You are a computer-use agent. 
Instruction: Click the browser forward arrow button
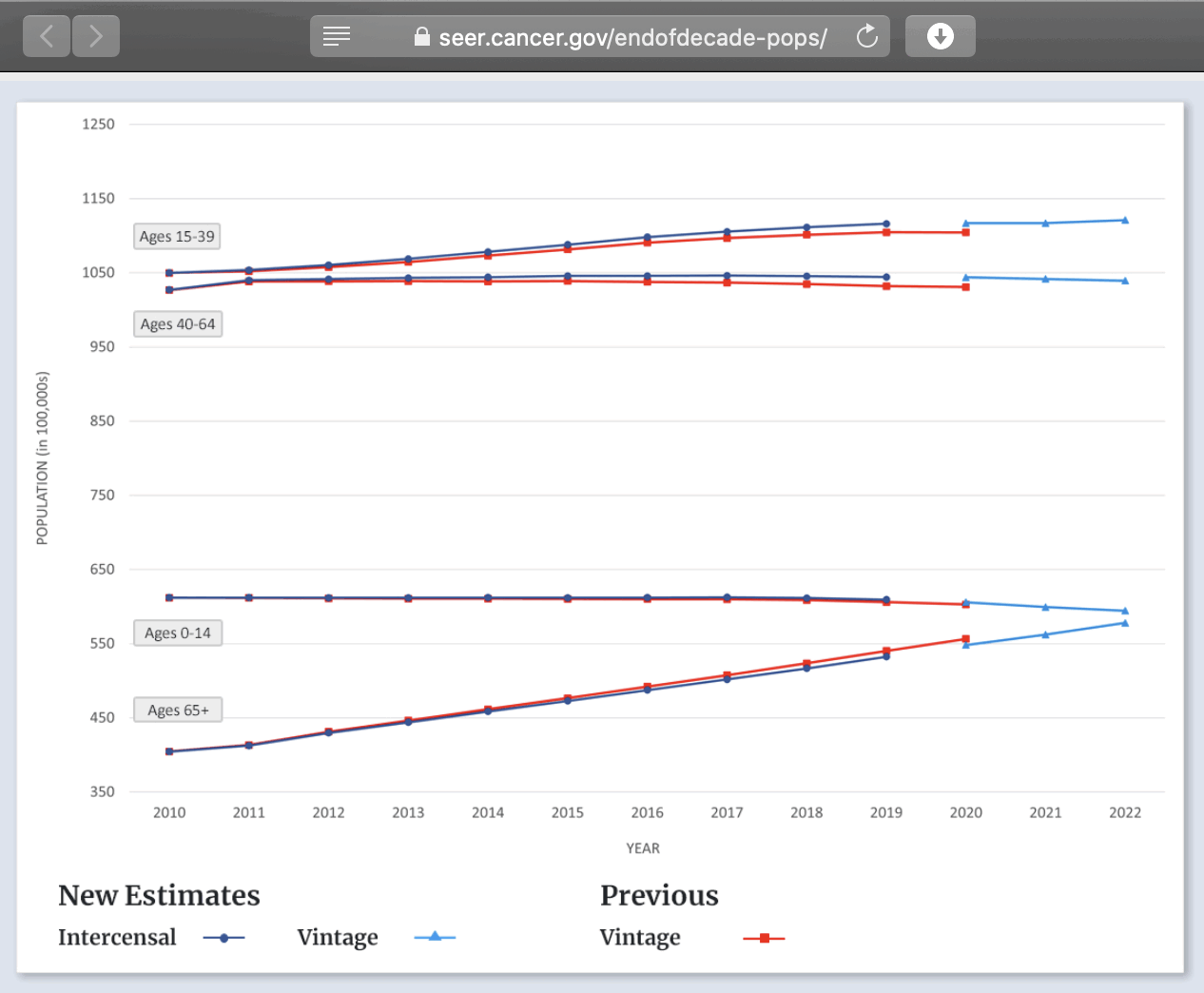(96, 37)
